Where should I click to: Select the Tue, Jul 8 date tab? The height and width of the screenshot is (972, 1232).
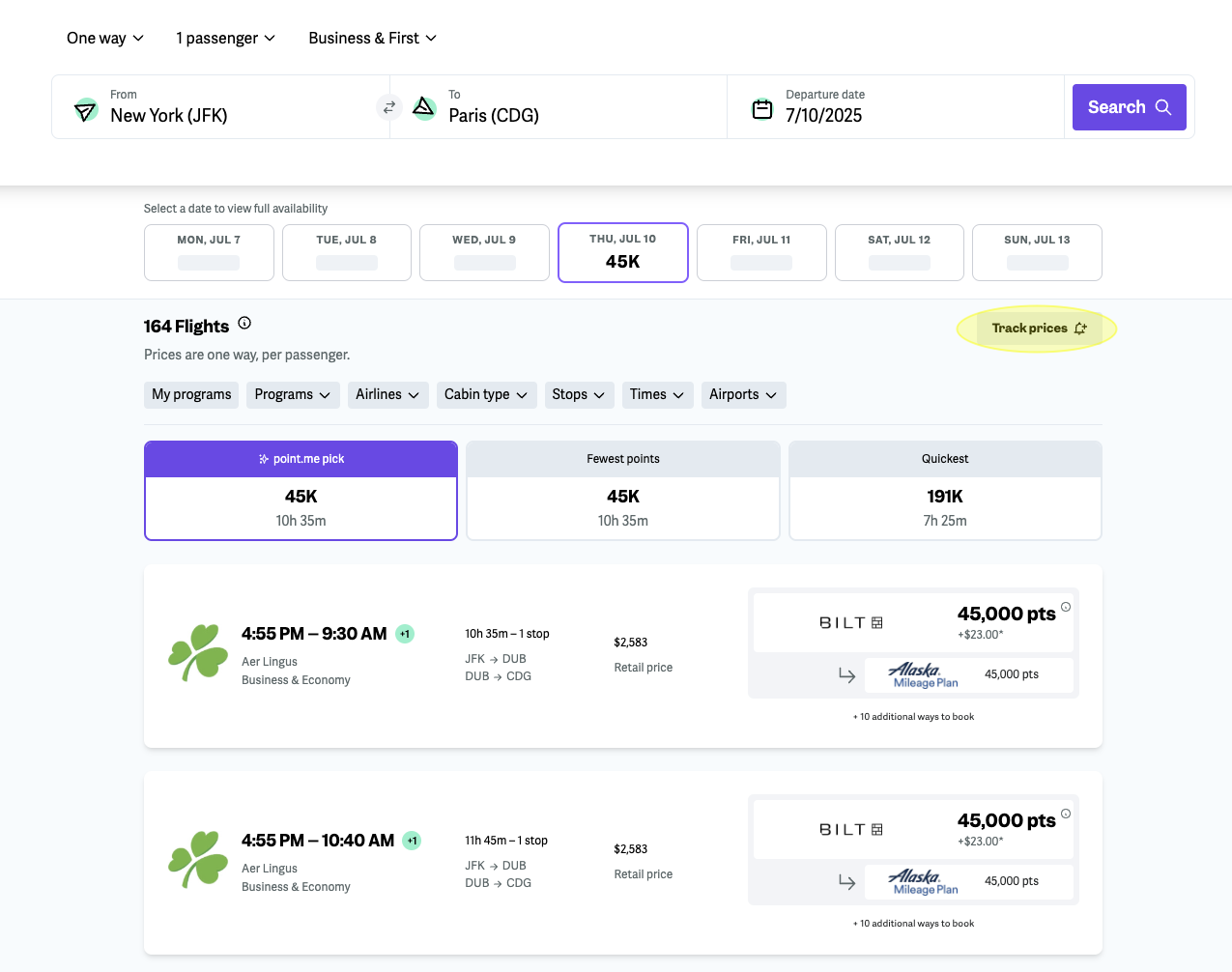pyautogui.click(x=347, y=252)
